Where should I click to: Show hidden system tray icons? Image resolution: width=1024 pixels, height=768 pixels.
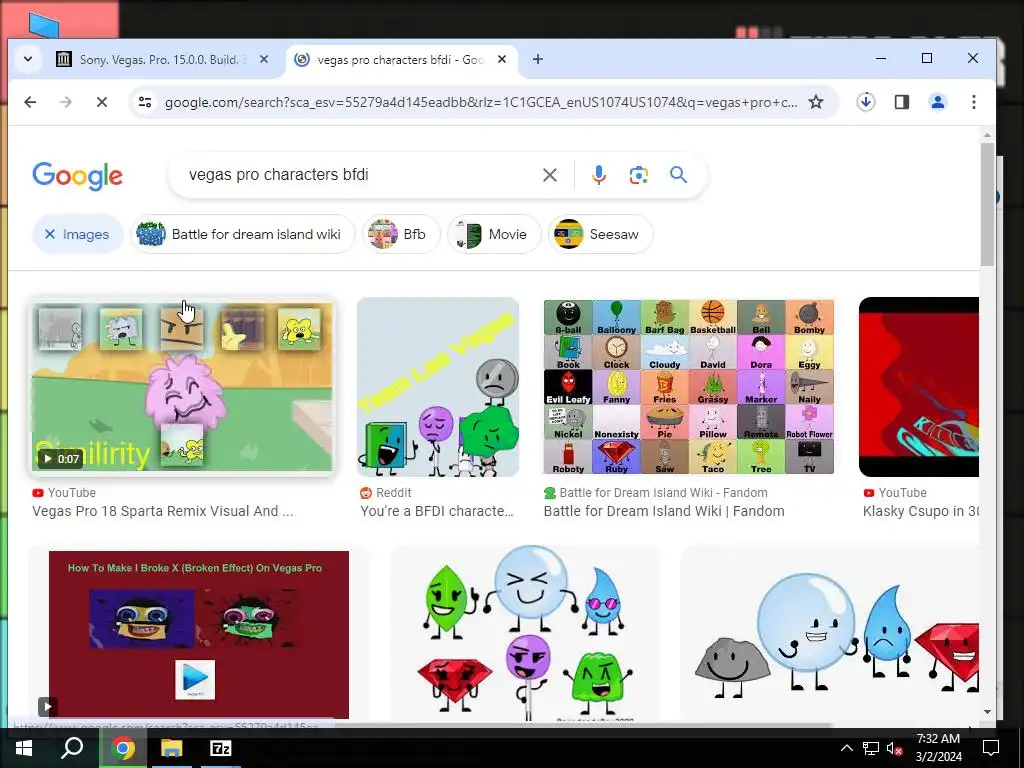click(846, 748)
